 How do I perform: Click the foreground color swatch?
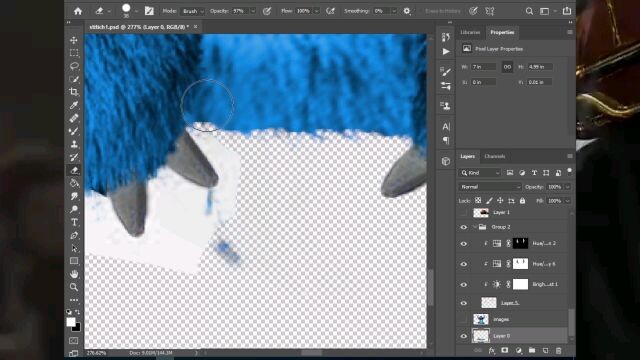71,322
